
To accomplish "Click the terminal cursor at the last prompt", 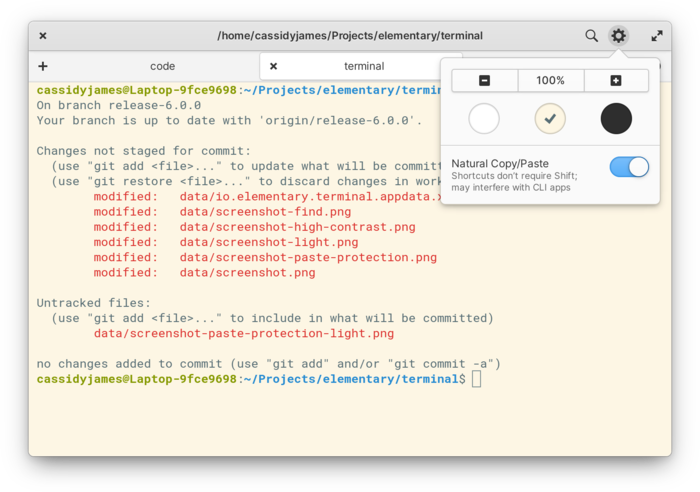I will pos(476,379).
